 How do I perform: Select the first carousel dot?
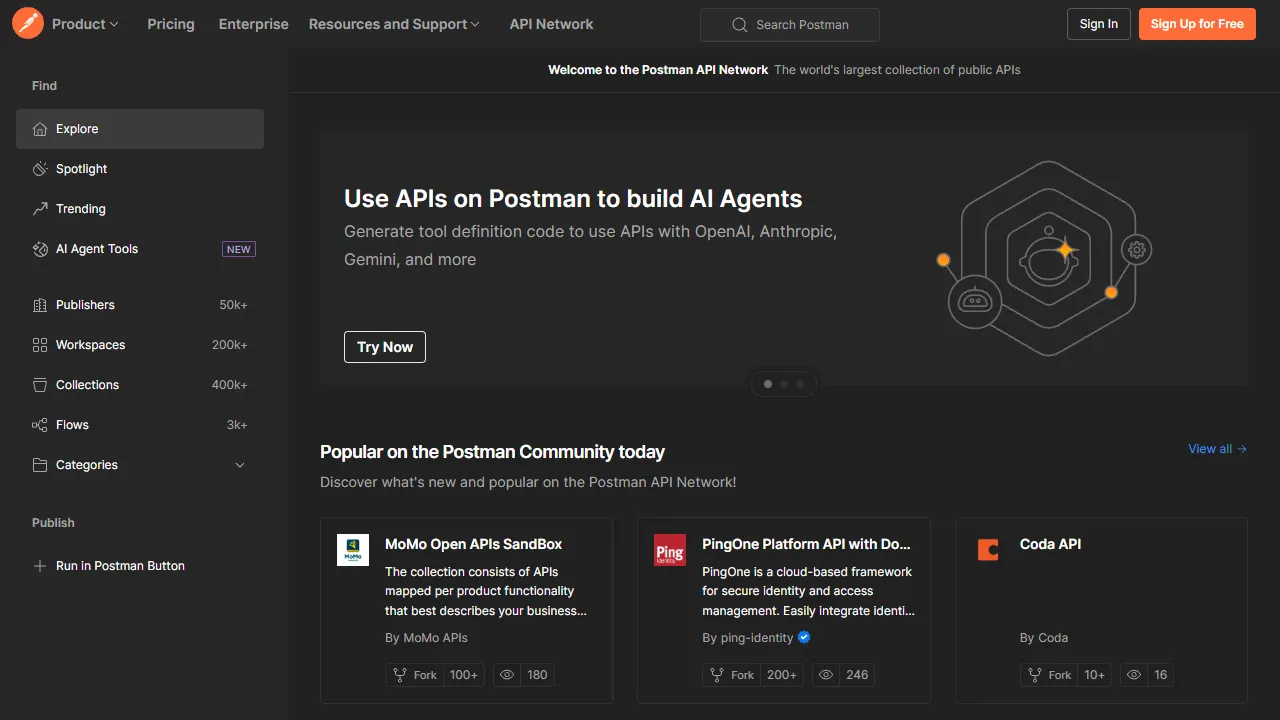(768, 384)
